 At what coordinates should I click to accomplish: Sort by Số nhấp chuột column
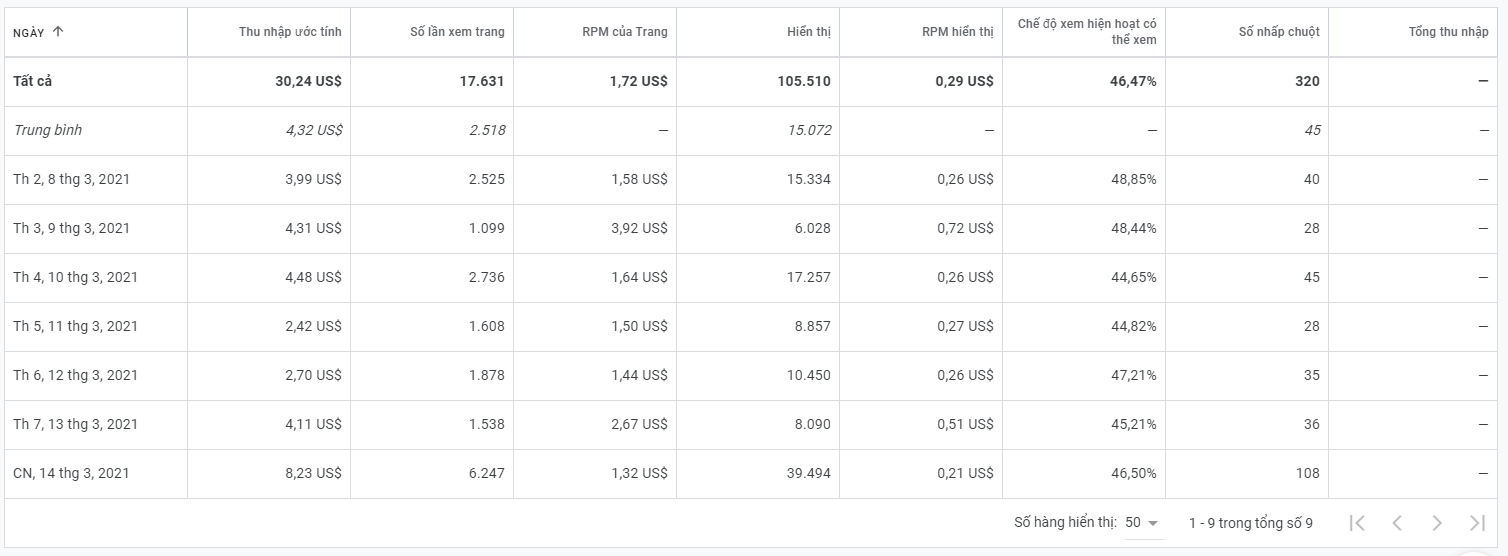pos(1279,32)
